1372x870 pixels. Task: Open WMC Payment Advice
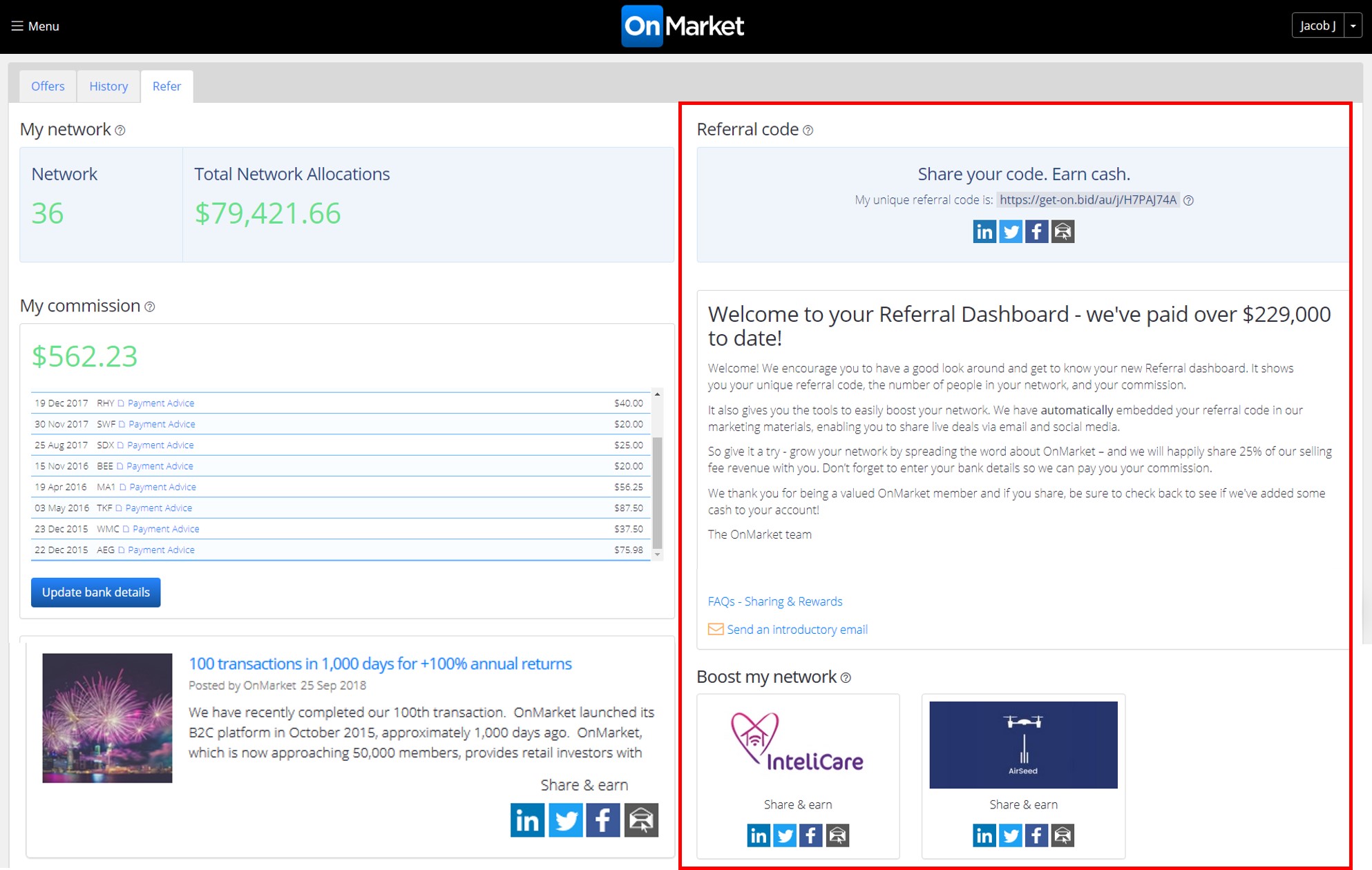[x=166, y=529]
